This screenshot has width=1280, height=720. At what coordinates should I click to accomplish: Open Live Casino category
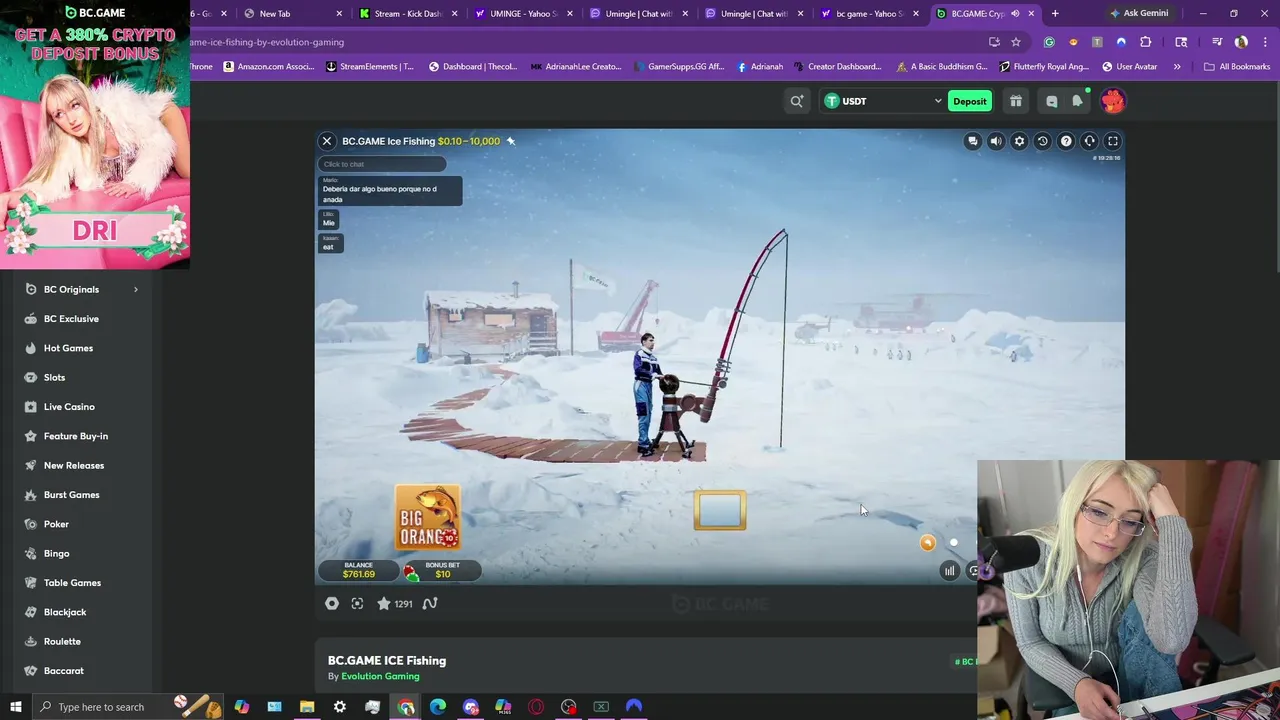[69, 407]
